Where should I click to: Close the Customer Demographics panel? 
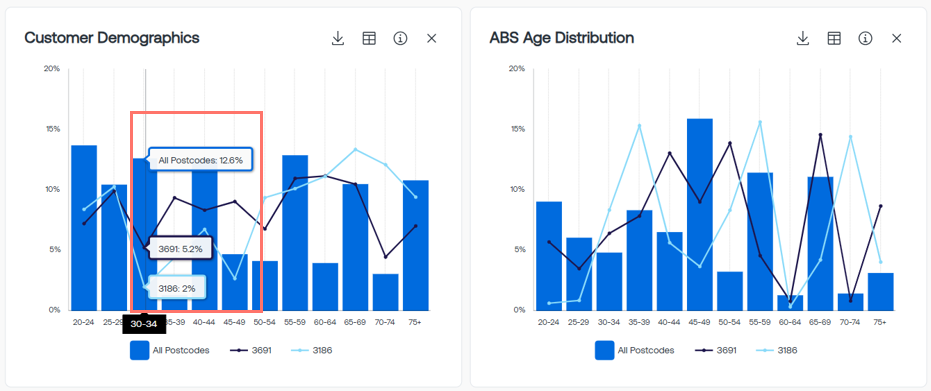[432, 39]
